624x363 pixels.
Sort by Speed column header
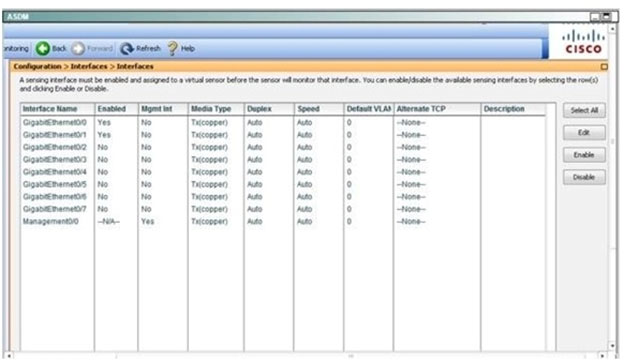point(319,109)
